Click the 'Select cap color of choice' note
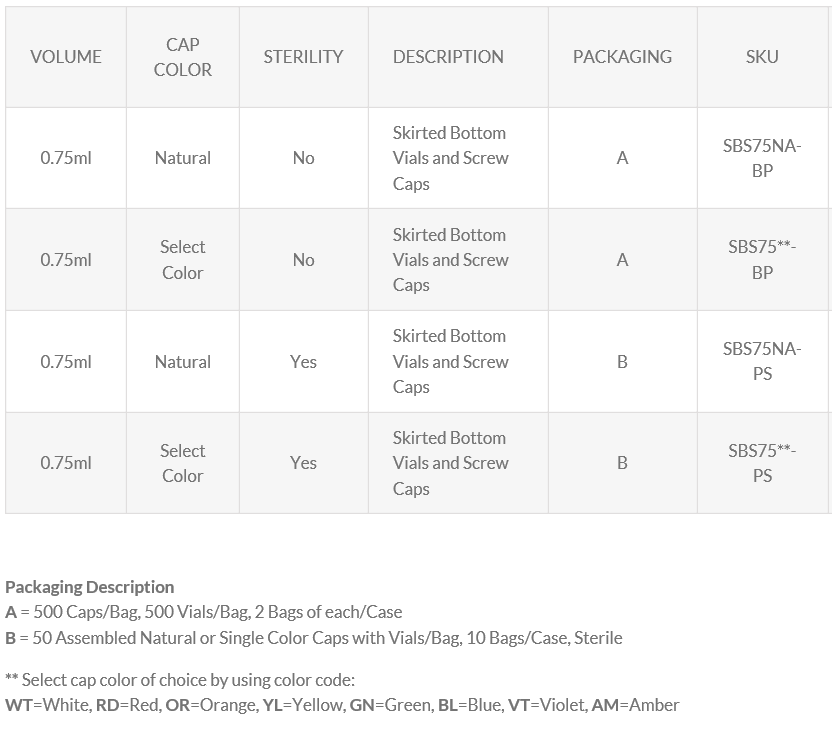 point(180,680)
